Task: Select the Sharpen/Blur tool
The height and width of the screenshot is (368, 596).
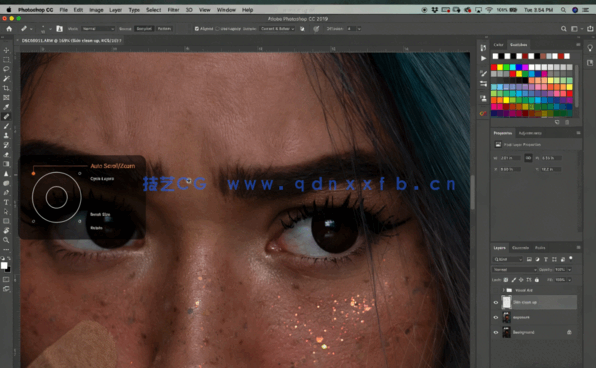Action: pos(6,174)
